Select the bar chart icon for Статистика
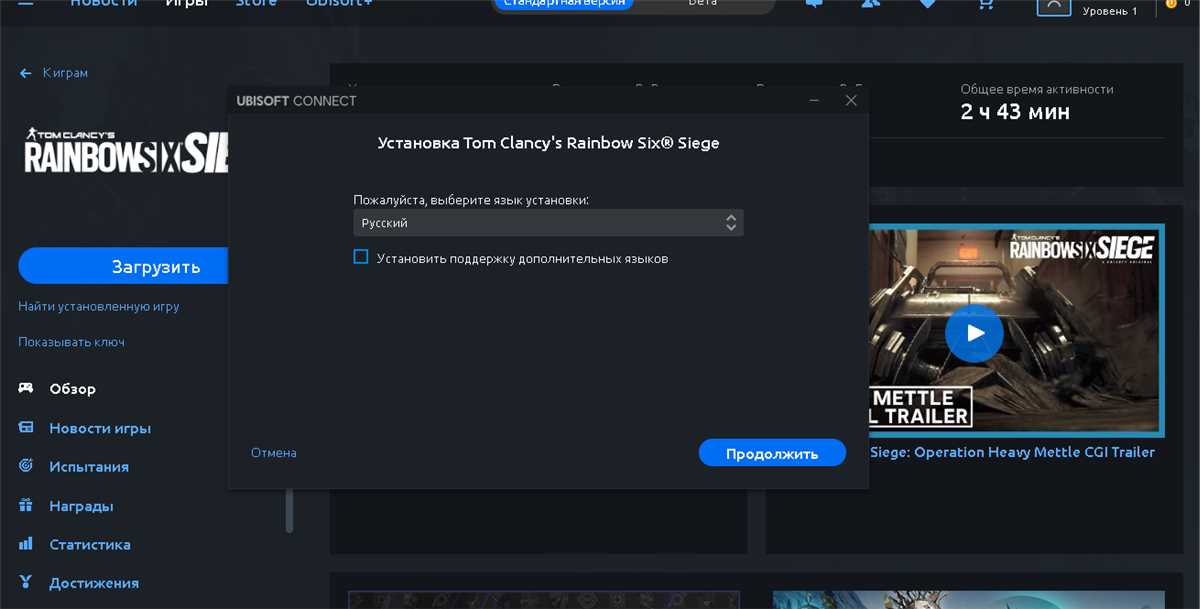The width and height of the screenshot is (1200, 609). pyautogui.click(x=25, y=544)
